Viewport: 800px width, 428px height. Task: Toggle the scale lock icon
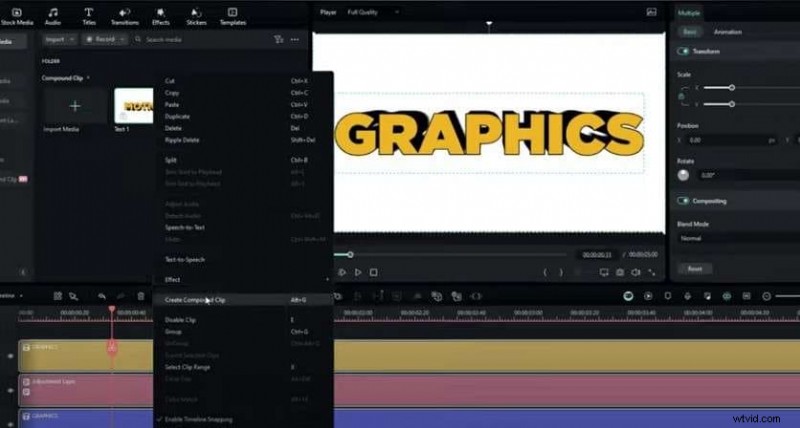tap(681, 96)
